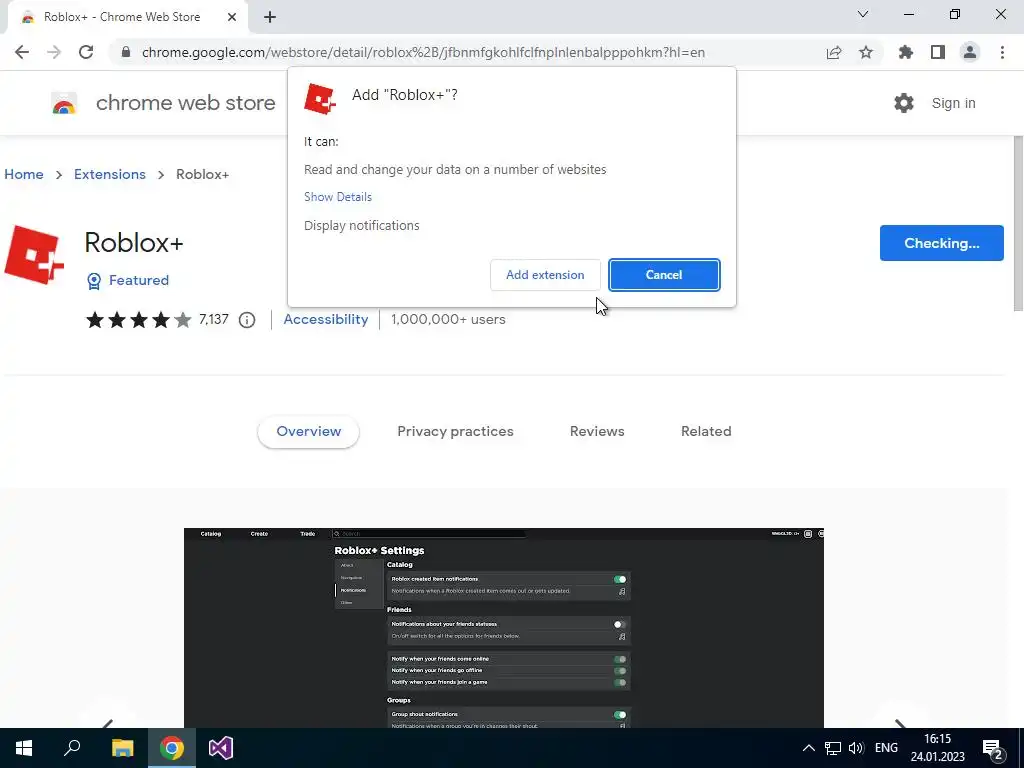Screen dimensions: 1024x768
Task: Select the Overview tab
Action: pos(308,431)
